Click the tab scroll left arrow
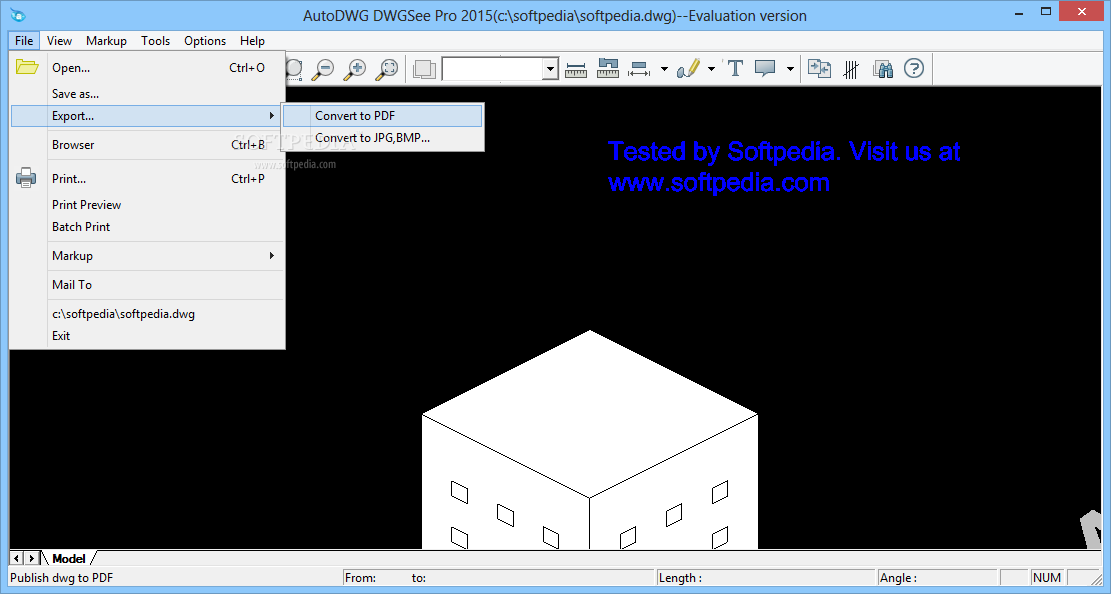The width and height of the screenshot is (1111, 594). [x=16, y=559]
